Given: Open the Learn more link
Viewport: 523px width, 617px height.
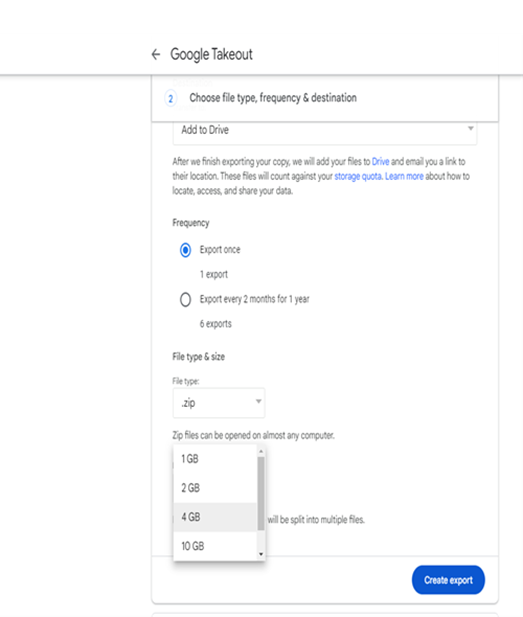Looking at the screenshot, I should [x=404, y=176].
